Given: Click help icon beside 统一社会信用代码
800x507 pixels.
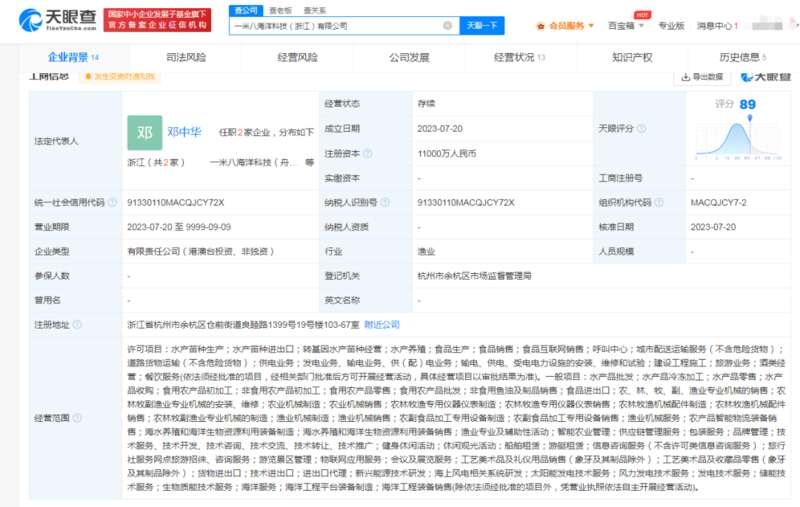Looking at the screenshot, I should click(112, 202).
